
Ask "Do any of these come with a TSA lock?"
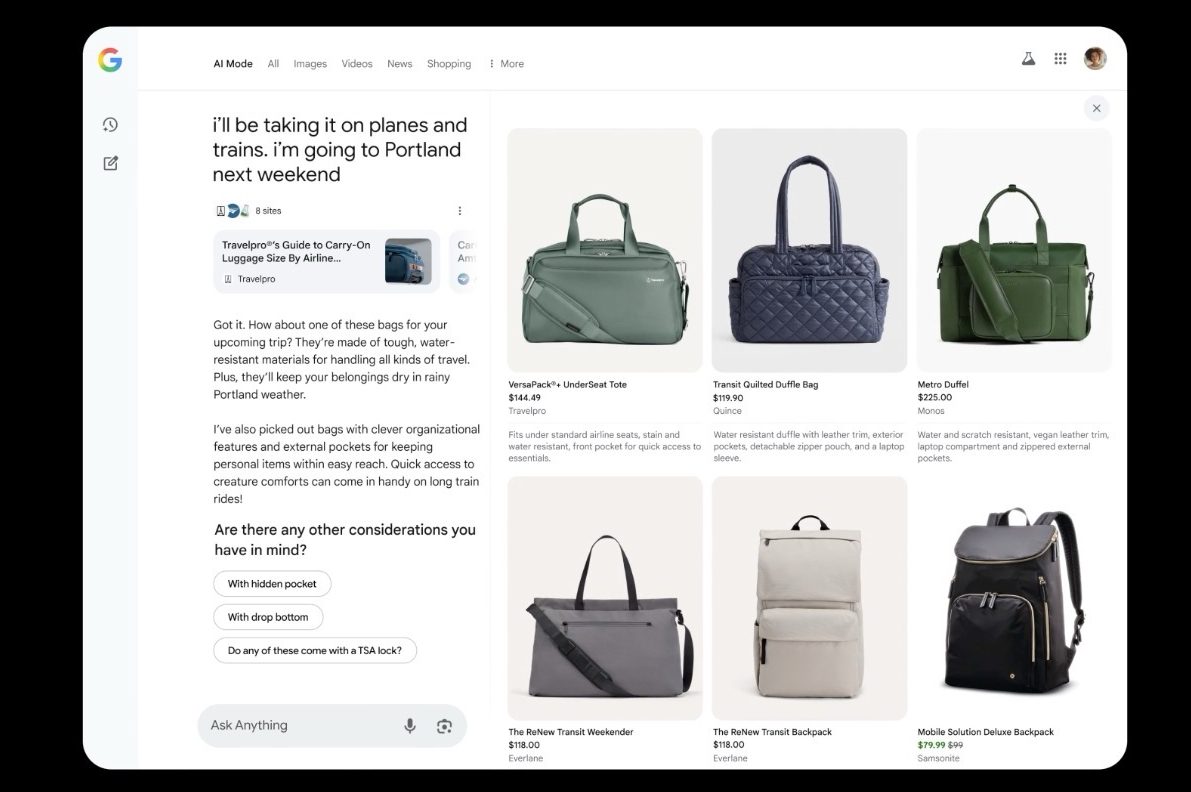314,650
